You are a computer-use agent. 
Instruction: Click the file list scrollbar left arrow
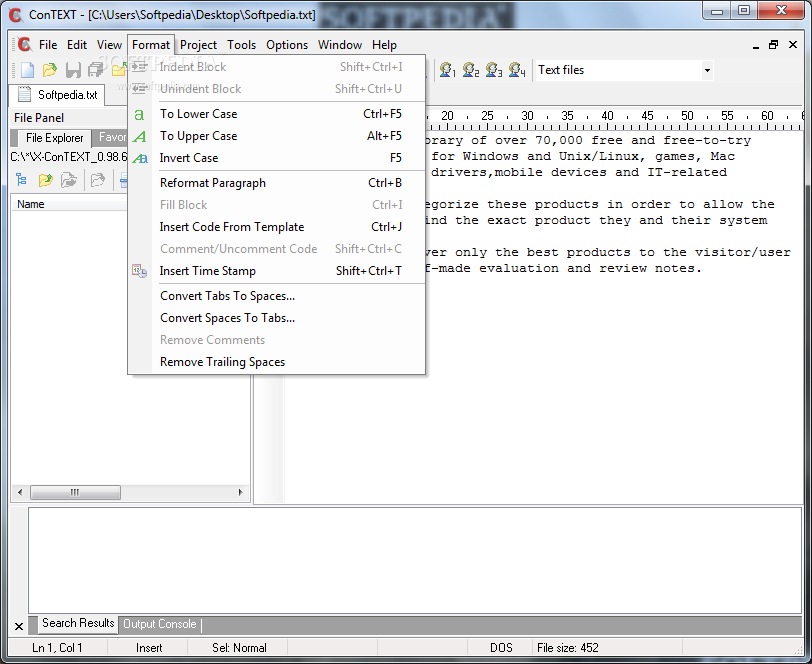click(x=20, y=492)
